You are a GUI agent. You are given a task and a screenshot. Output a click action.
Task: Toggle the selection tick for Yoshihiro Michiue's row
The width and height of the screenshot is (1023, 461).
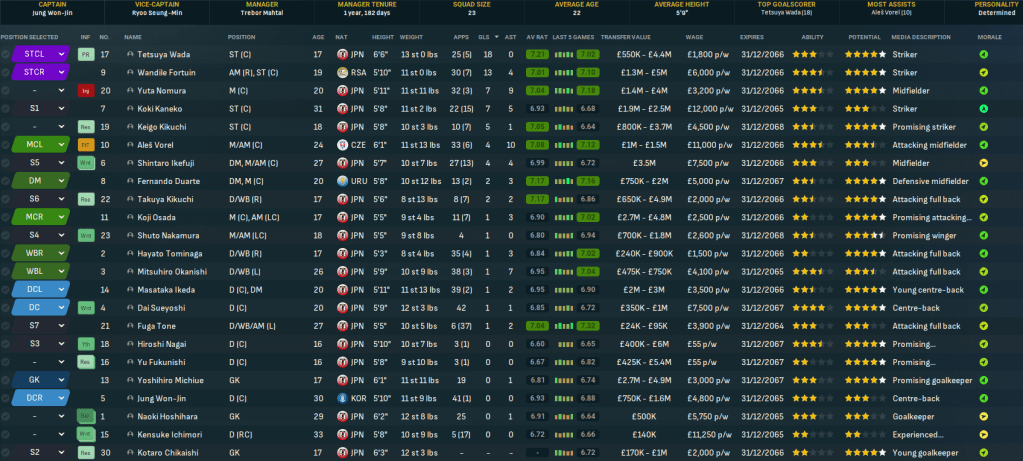pyautogui.click(x=6, y=380)
